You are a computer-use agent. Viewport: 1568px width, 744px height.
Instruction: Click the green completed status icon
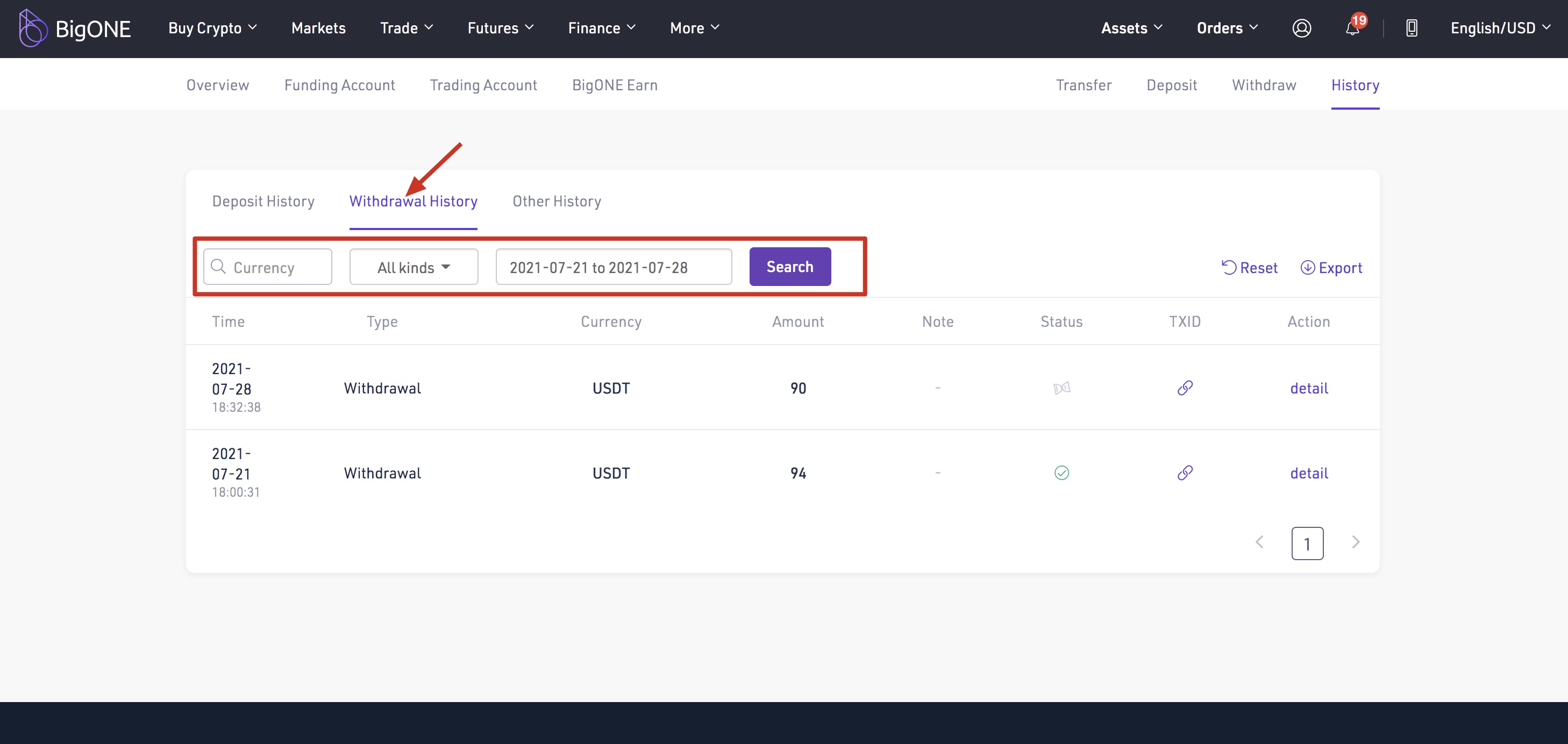click(1061, 473)
